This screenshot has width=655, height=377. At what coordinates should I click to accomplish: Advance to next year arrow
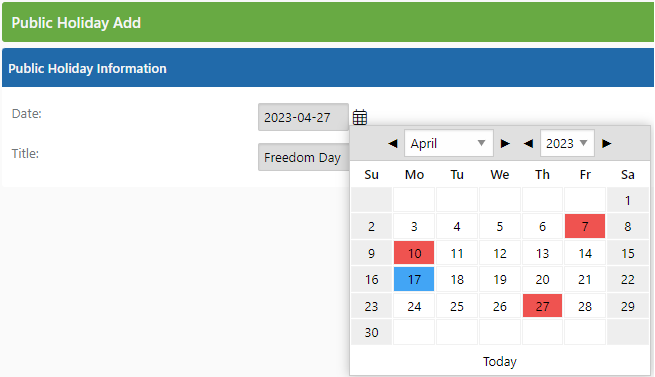click(607, 143)
